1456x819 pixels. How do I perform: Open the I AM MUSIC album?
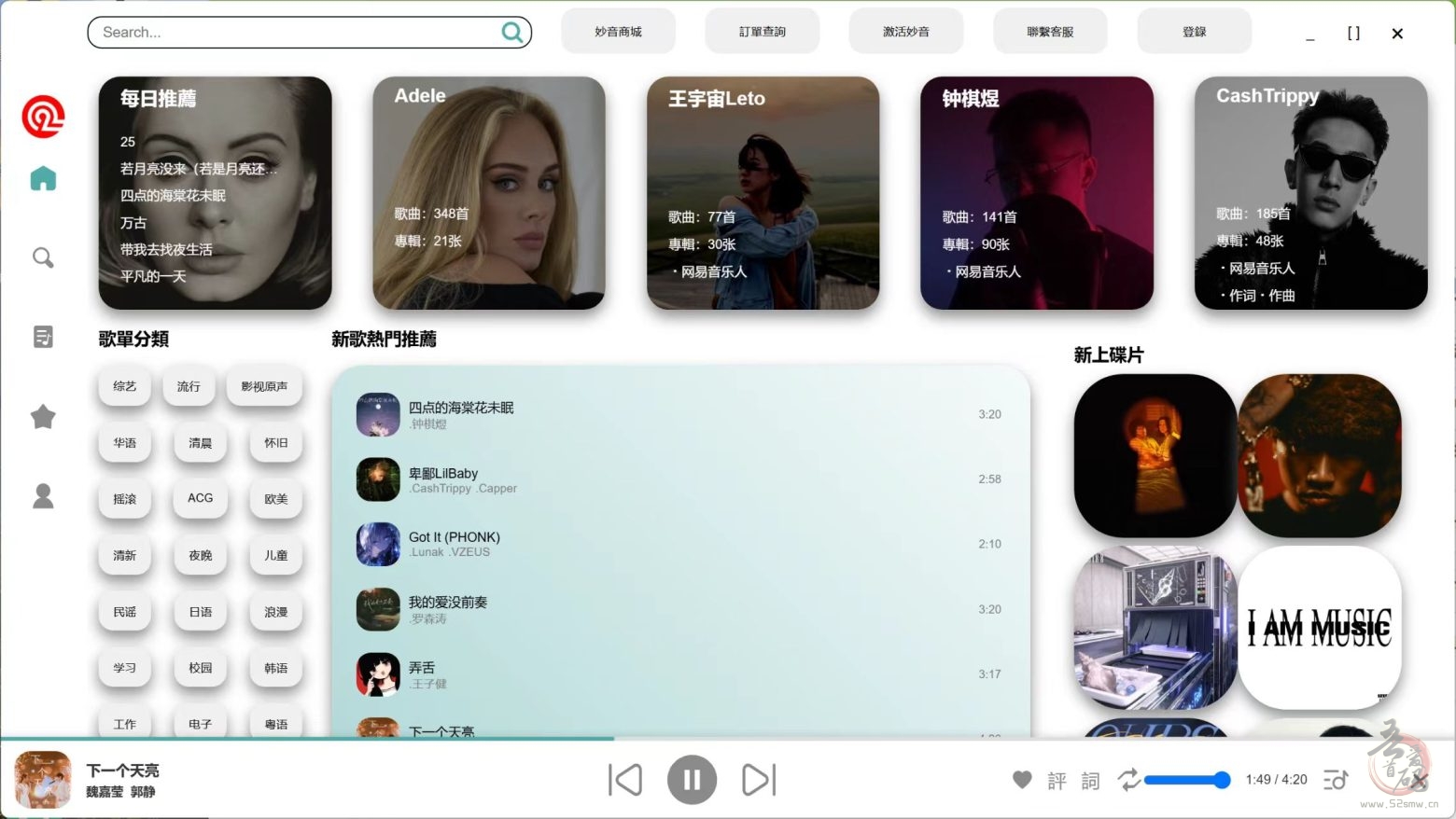pos(1320,628)
